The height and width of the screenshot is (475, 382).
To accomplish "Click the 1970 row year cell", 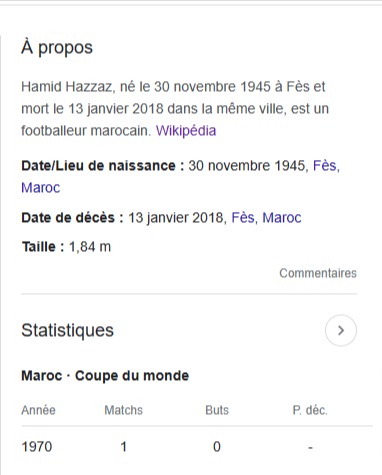I will pyautogui.click(x=37, y=447).
